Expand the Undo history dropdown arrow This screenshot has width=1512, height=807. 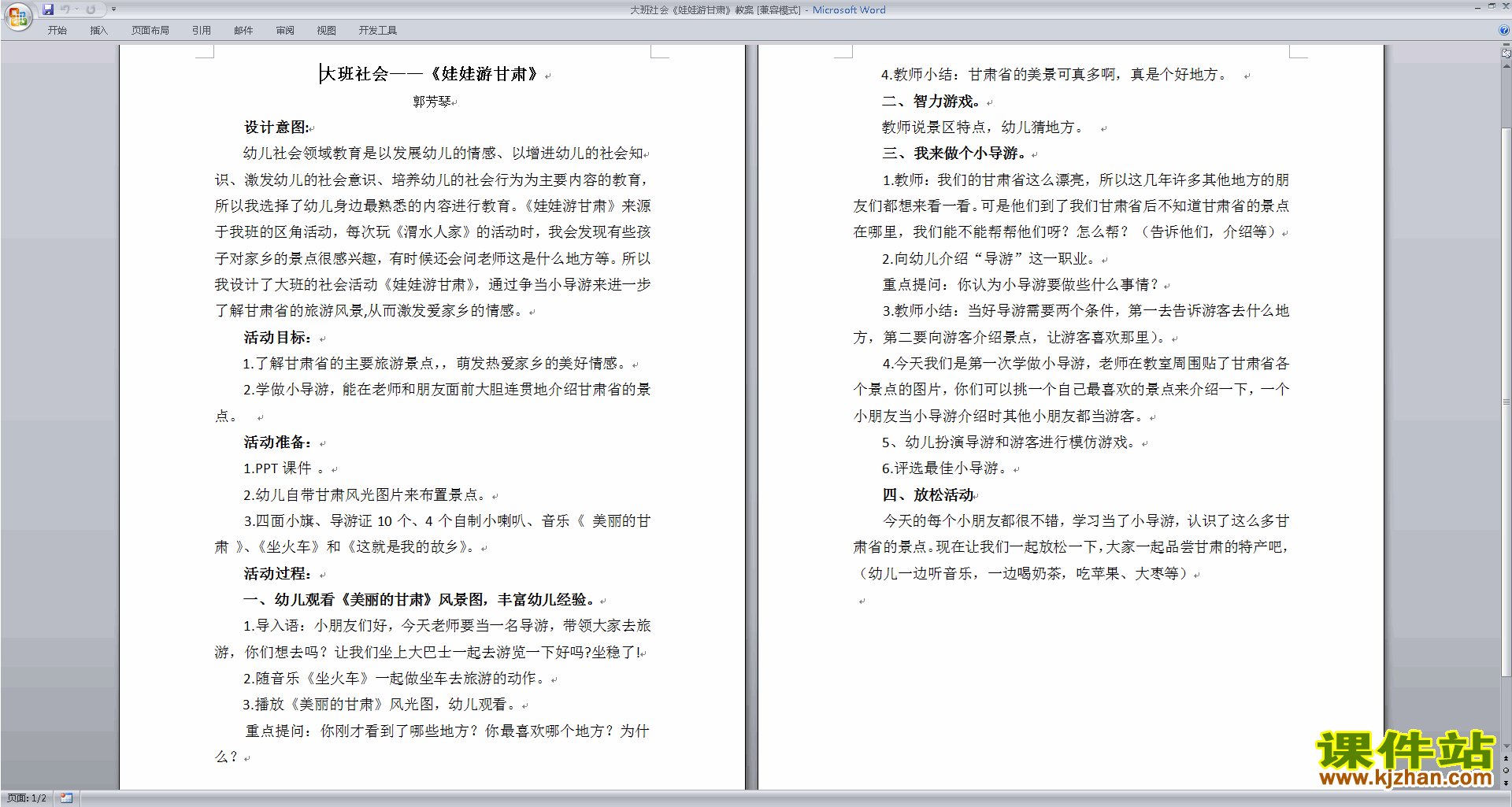tap(77, 9)
